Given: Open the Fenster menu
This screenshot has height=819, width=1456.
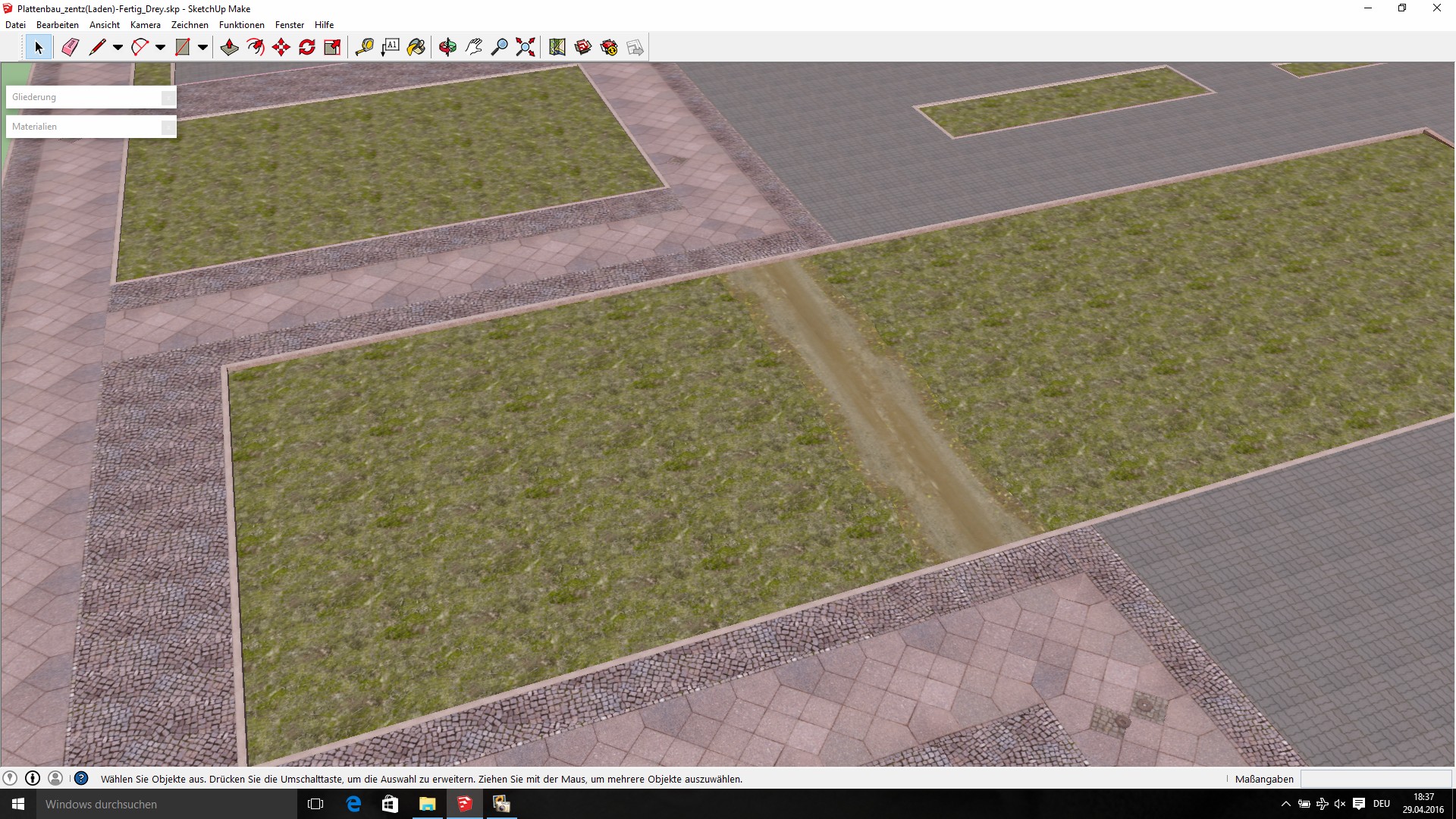Looking at the screenshot, I should point(289,25).
